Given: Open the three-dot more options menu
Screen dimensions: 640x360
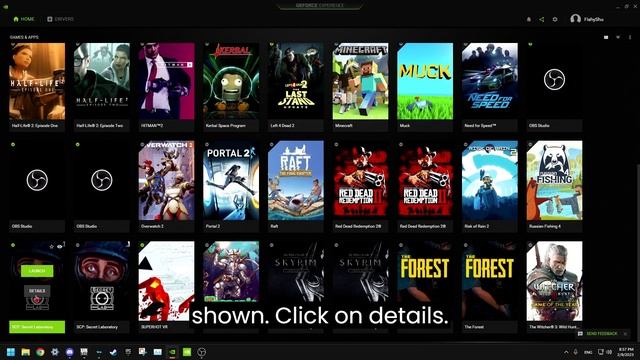Looking at the screenshot, I should point(630,37).
